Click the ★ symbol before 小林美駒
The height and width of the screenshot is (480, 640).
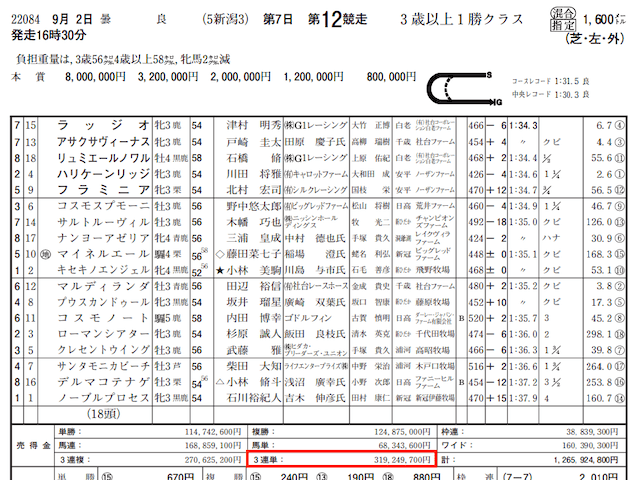point(220,270)
